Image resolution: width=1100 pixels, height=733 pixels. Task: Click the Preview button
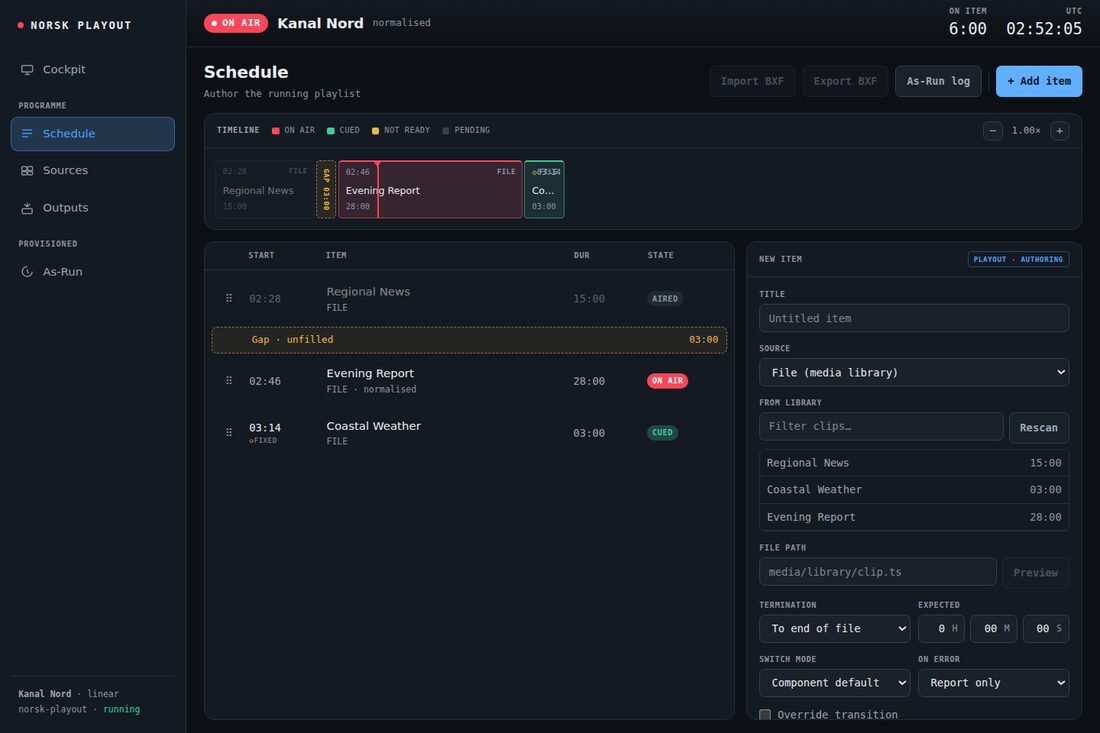tap(1035, 572)
